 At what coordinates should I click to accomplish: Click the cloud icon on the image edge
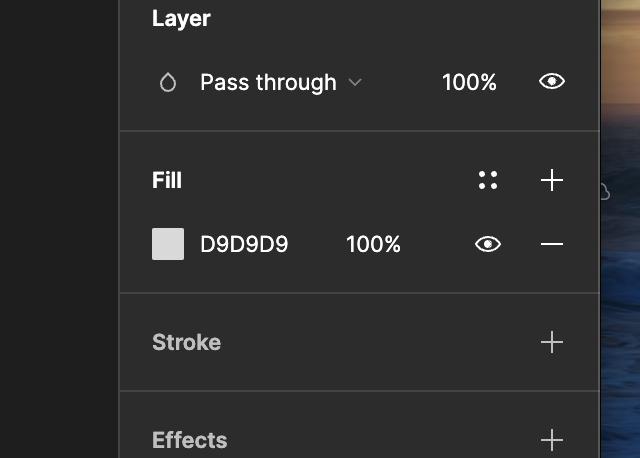tap(605, 192)
